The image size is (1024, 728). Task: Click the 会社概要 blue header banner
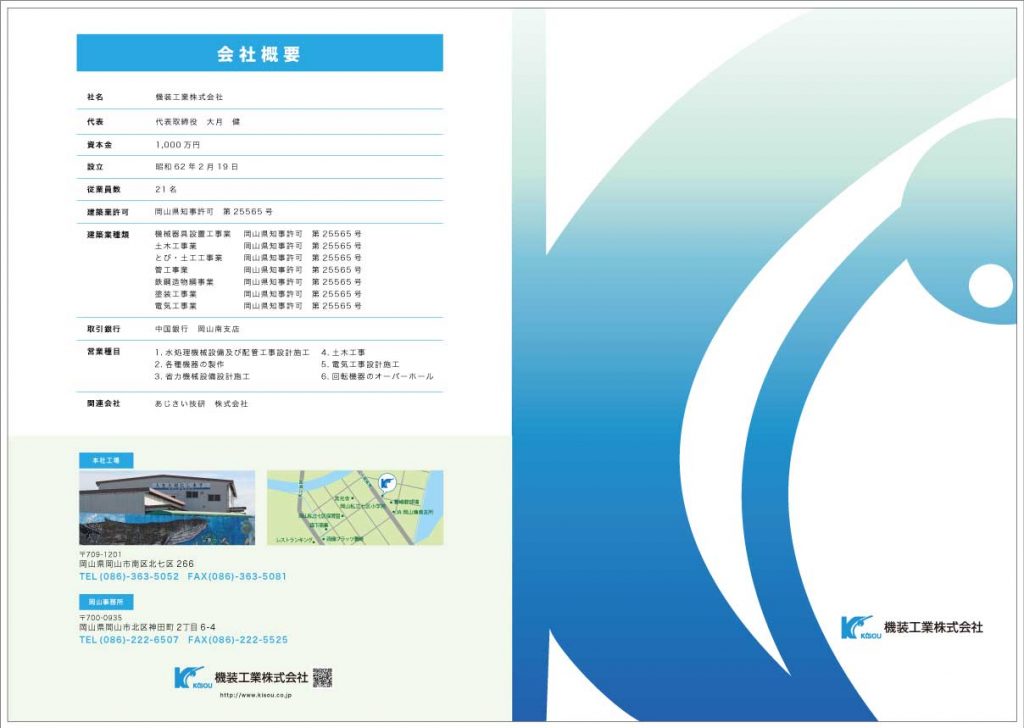[x=259, y=53]
